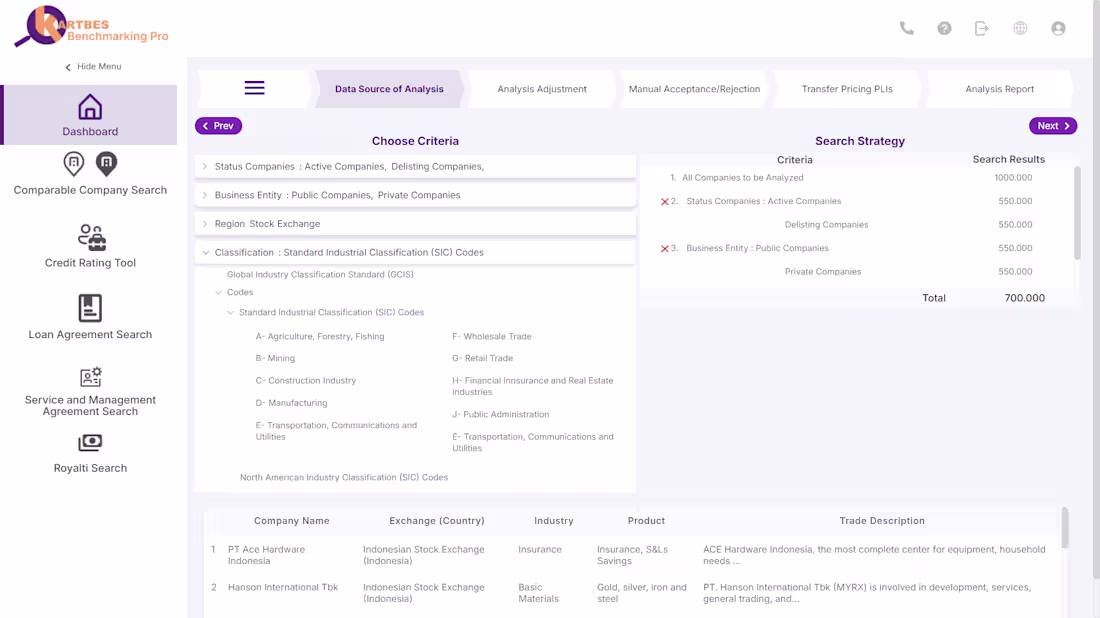Collapse Standard Industrial Classification (SIC) Codes node
The height and width of the screenshot is (618, 1100).
[230, 313]
